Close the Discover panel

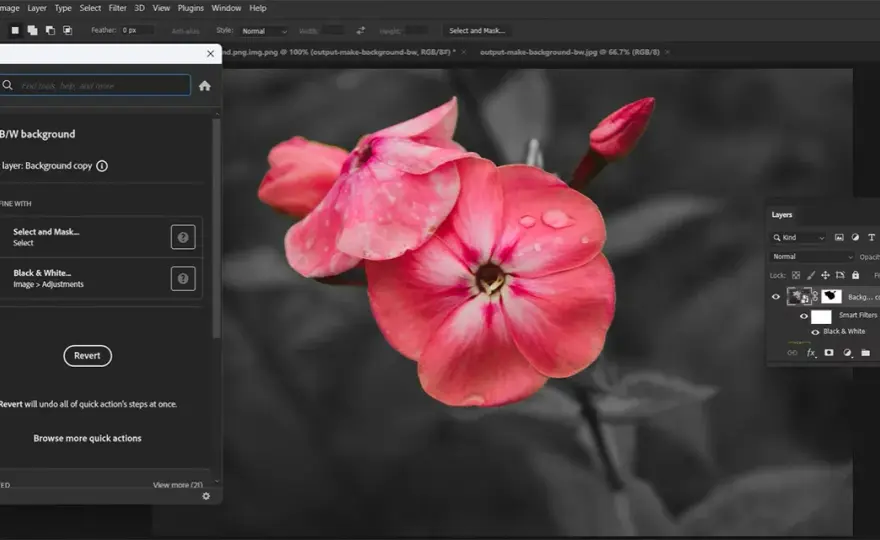click(x=210, y=54)
